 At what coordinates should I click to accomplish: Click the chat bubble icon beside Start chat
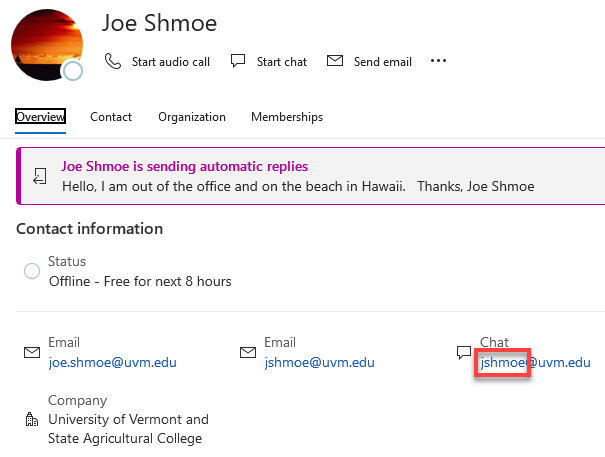(238, 61)
